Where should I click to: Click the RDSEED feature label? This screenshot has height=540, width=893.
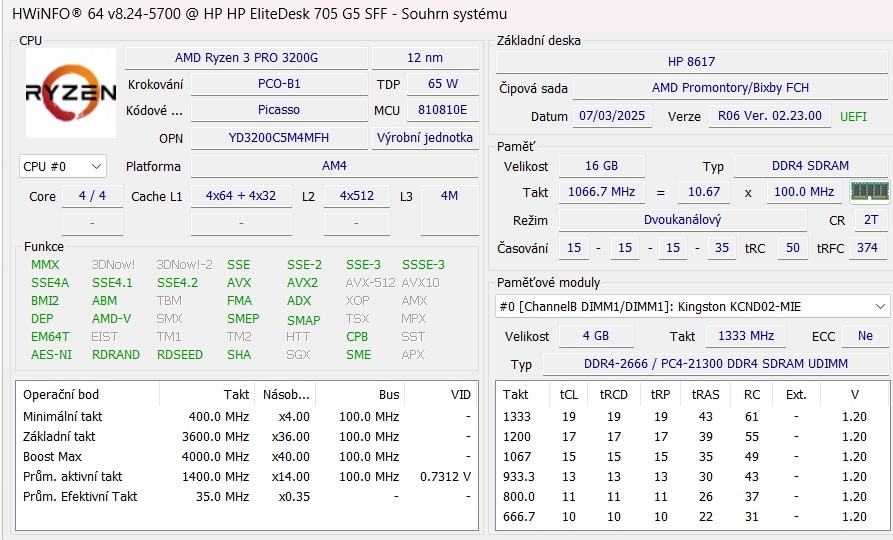pyautogui.click(x=180, y=354)
